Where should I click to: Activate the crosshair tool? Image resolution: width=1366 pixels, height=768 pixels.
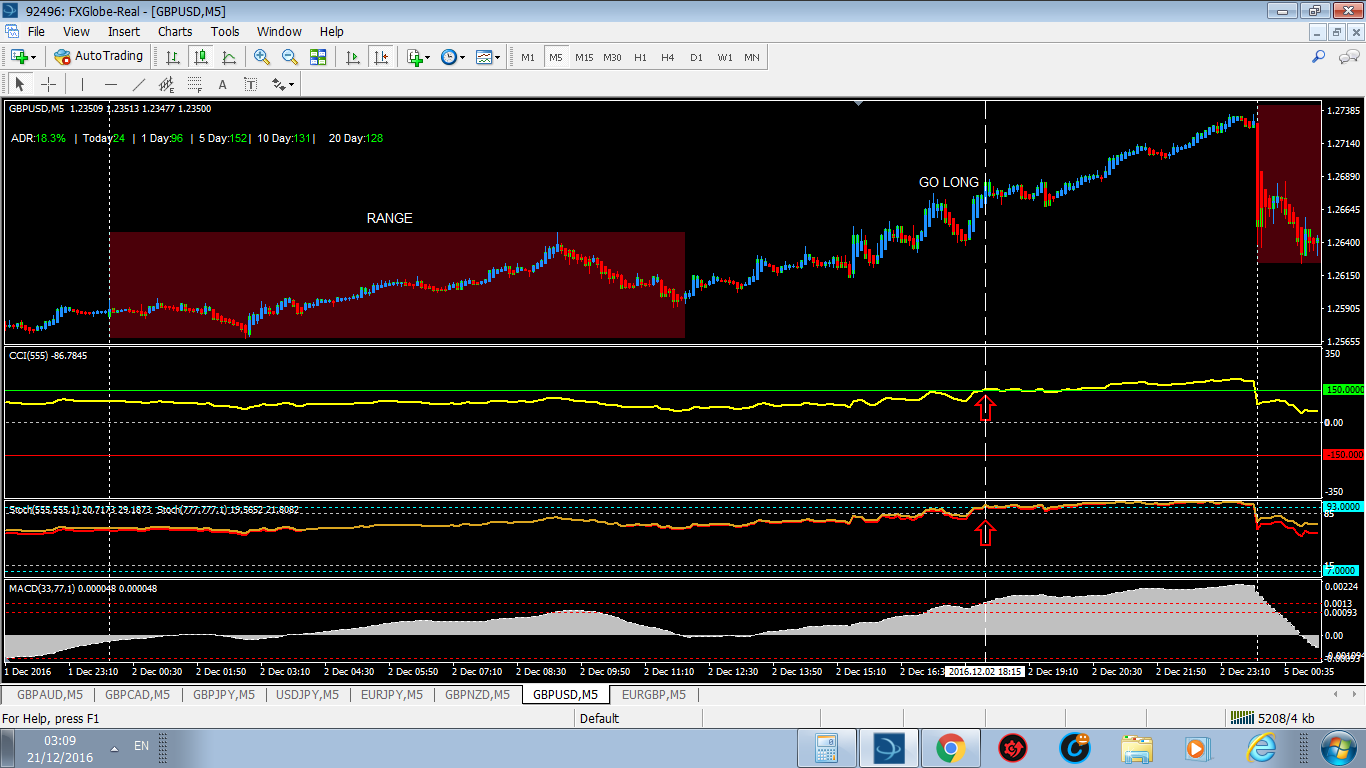coord(47,84)
